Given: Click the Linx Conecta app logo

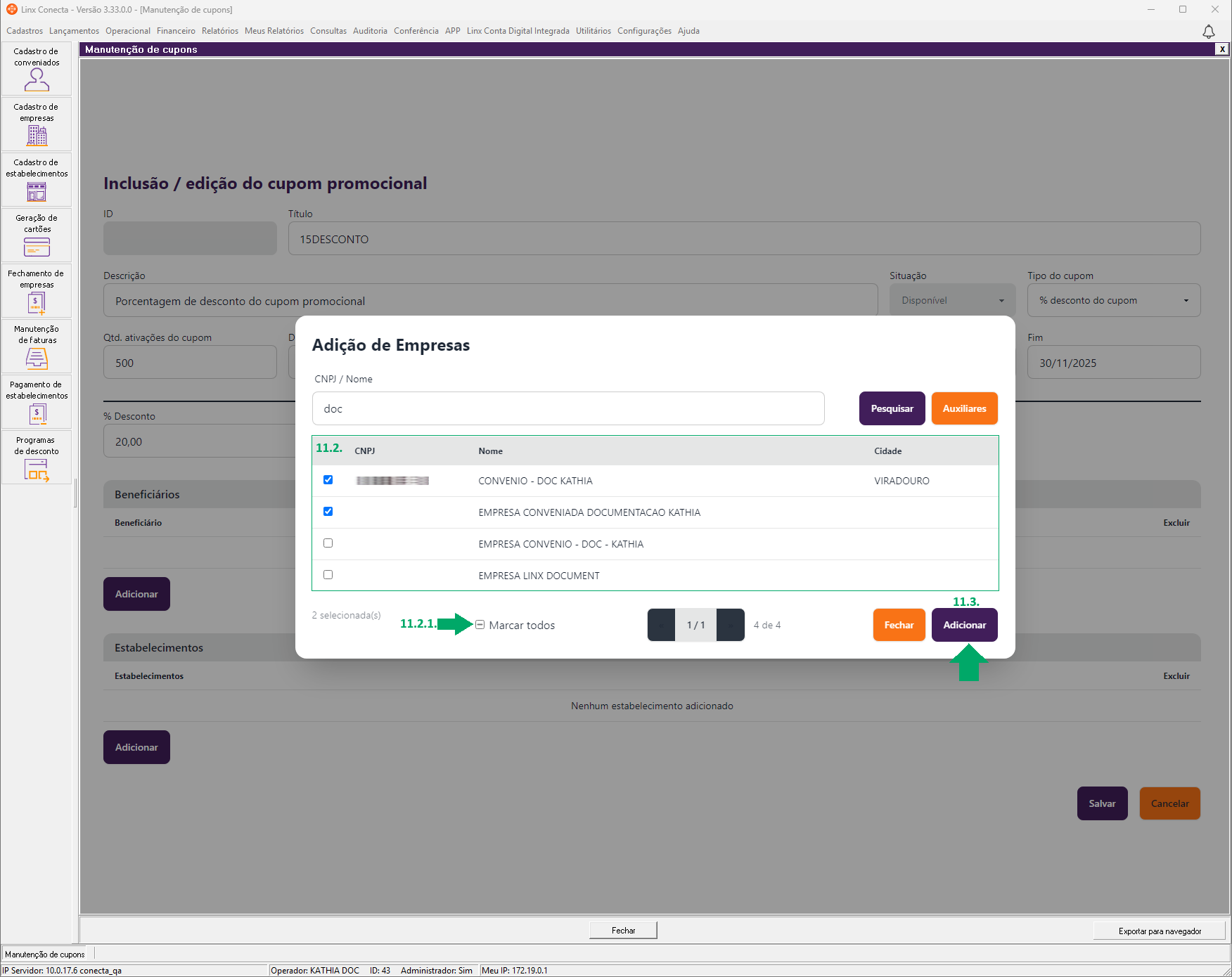Looking at the screenshot, I should [12, 9].
